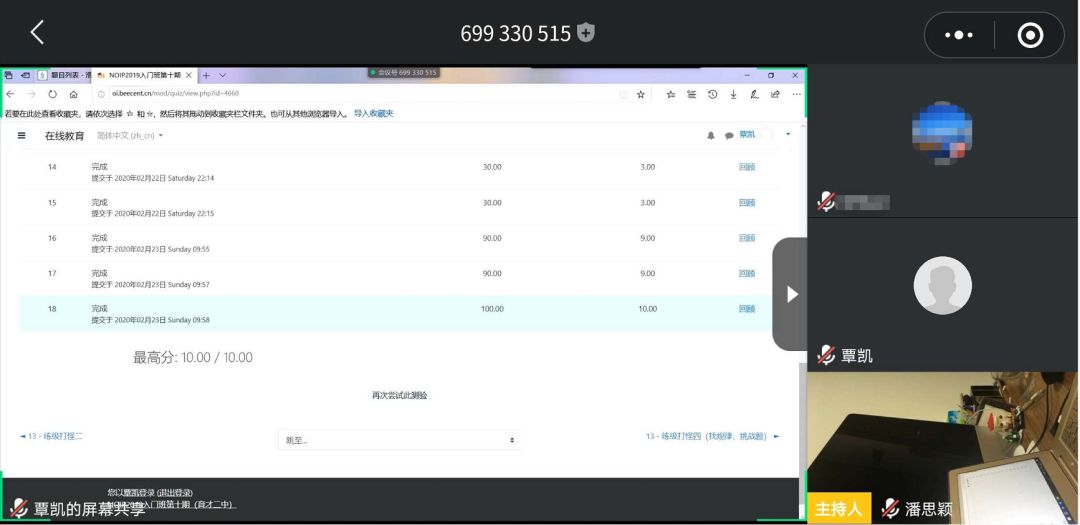Screen dimensions: 1080x525
Task: Open the 简体中文 (zh_cn) language dropdown
Action: click(130, 135)
